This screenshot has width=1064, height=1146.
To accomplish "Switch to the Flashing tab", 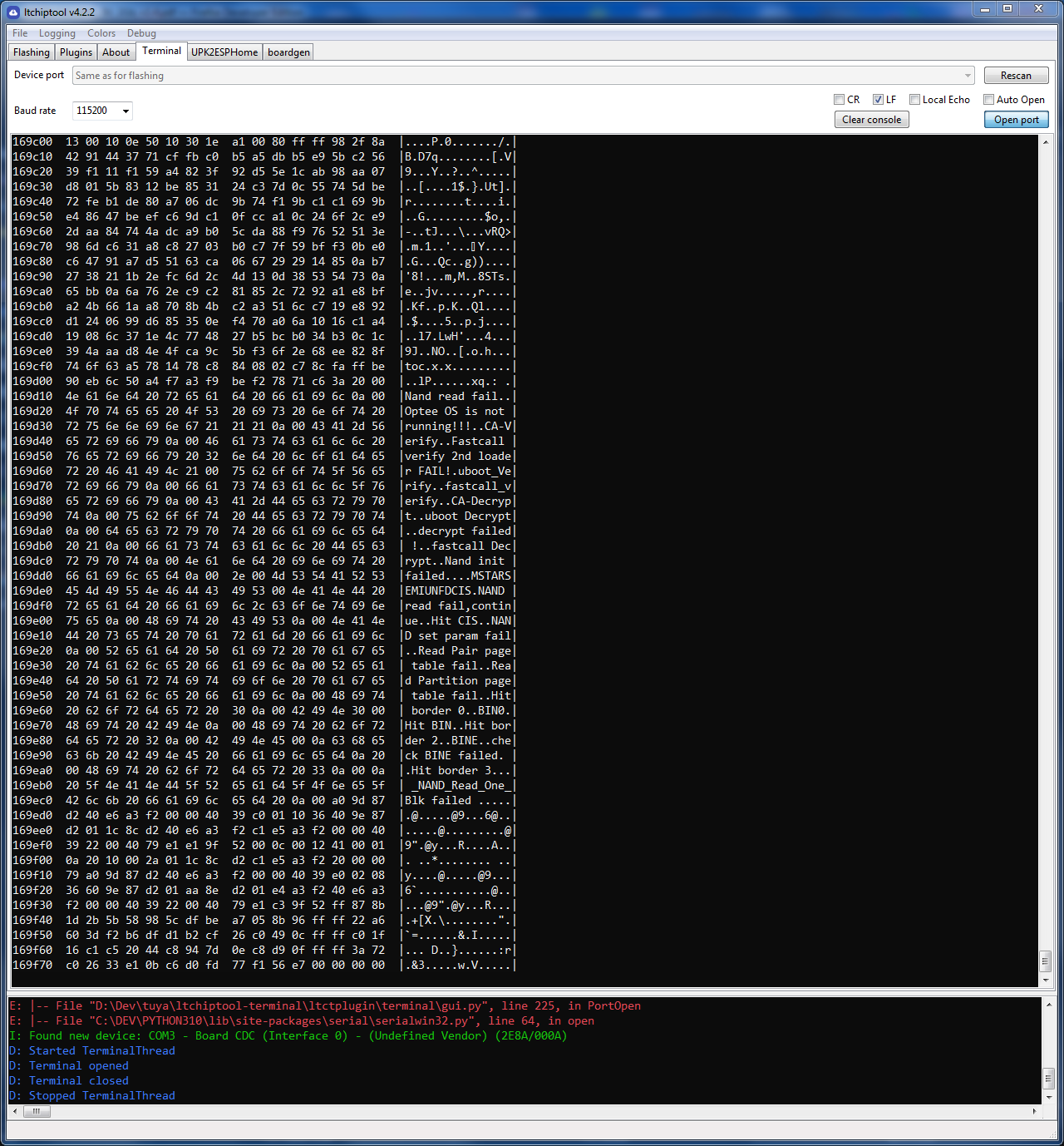I will (x=32, y=52).
